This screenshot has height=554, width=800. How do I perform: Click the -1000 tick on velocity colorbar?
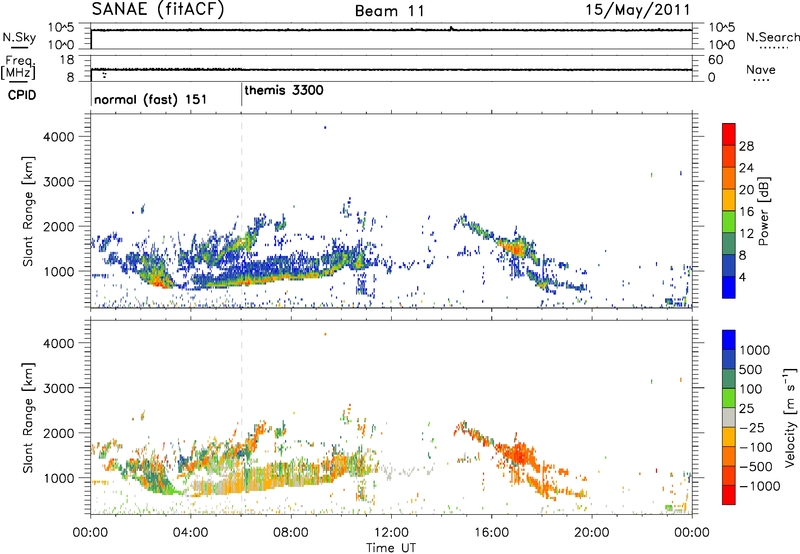pos(759,486)
